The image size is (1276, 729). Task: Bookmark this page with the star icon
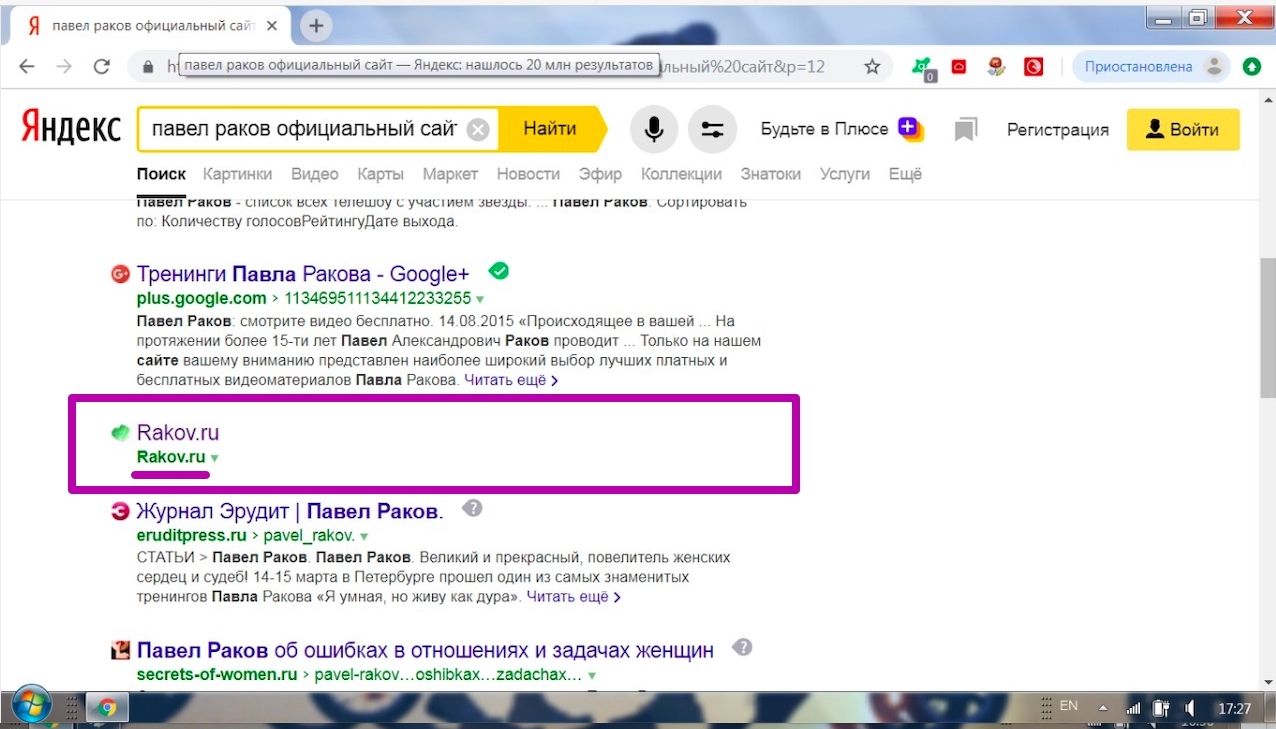tap(872, 67)
